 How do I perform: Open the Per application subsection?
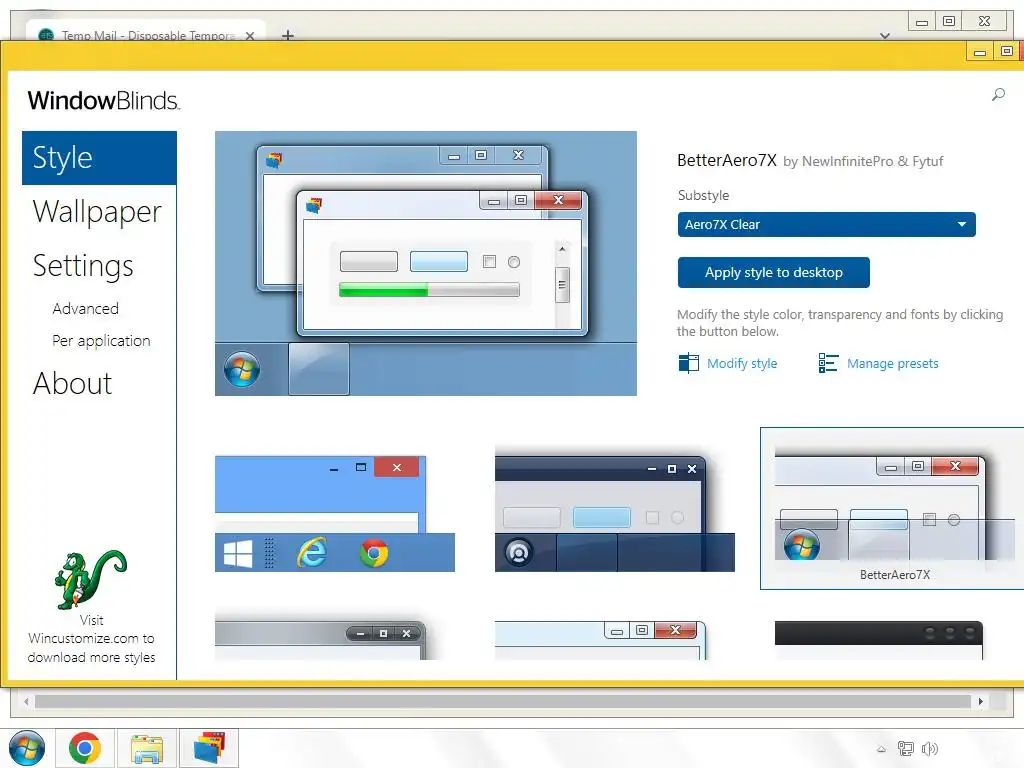click(x=101, y=341)
